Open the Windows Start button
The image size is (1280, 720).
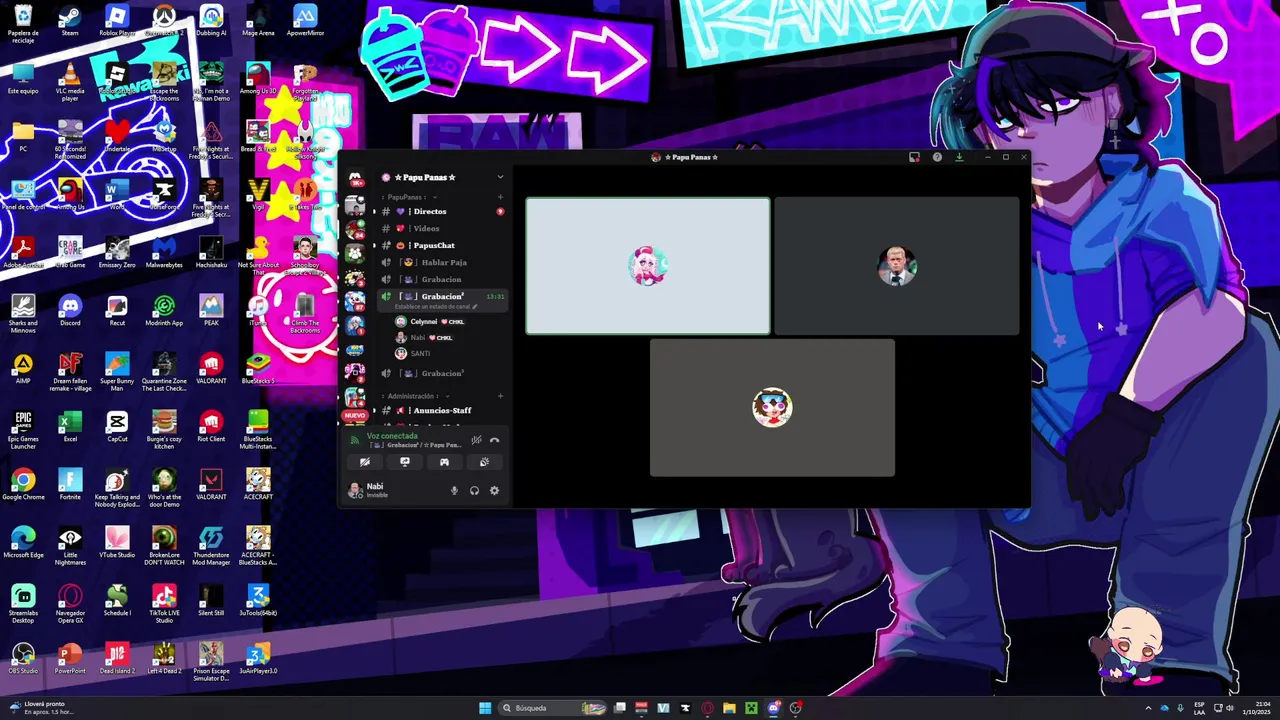point(485,708)
